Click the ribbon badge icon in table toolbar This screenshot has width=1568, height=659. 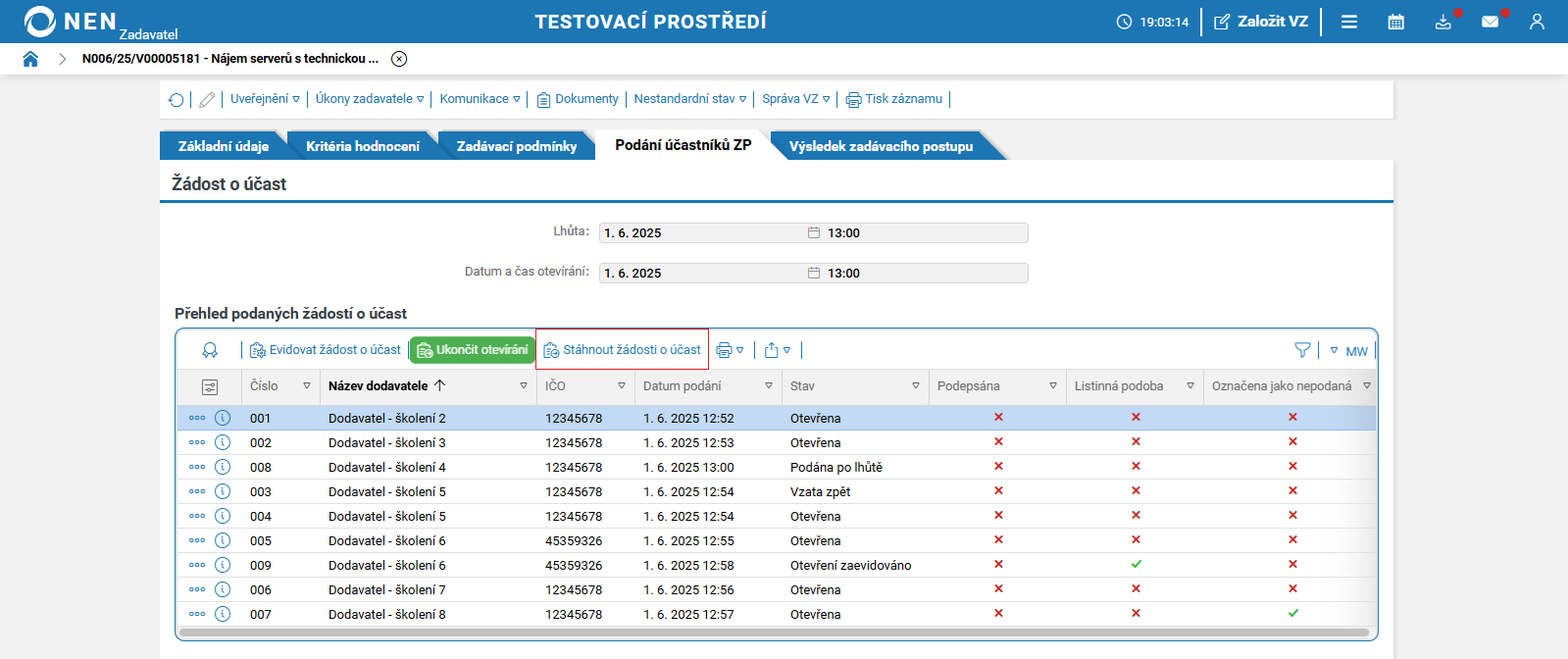point(210,350)
